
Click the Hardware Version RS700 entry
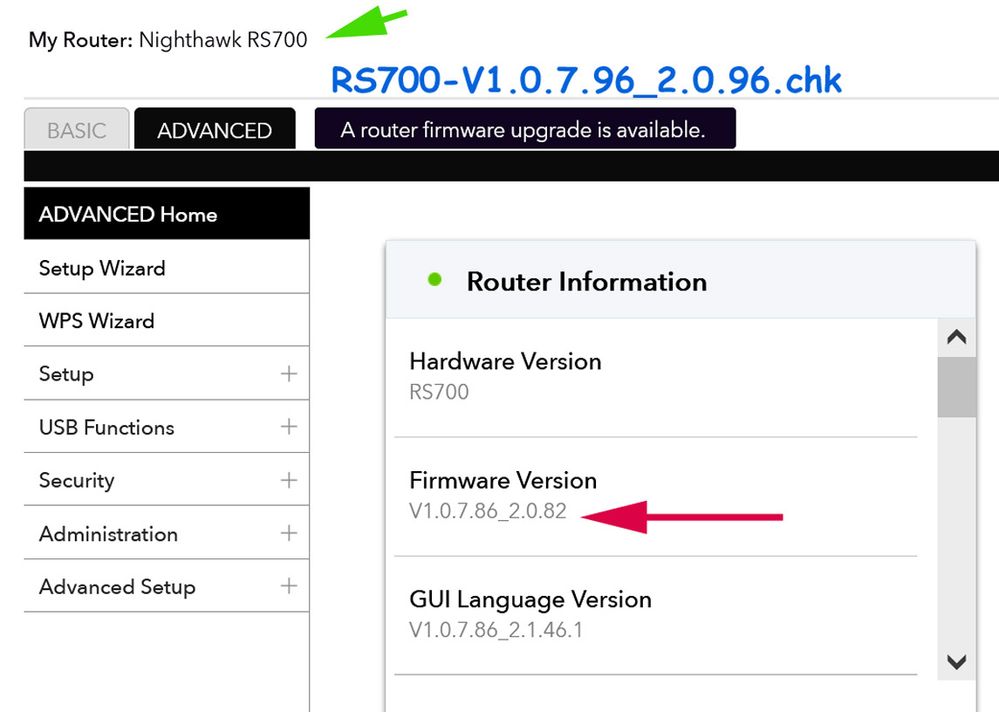pos(439,392)
